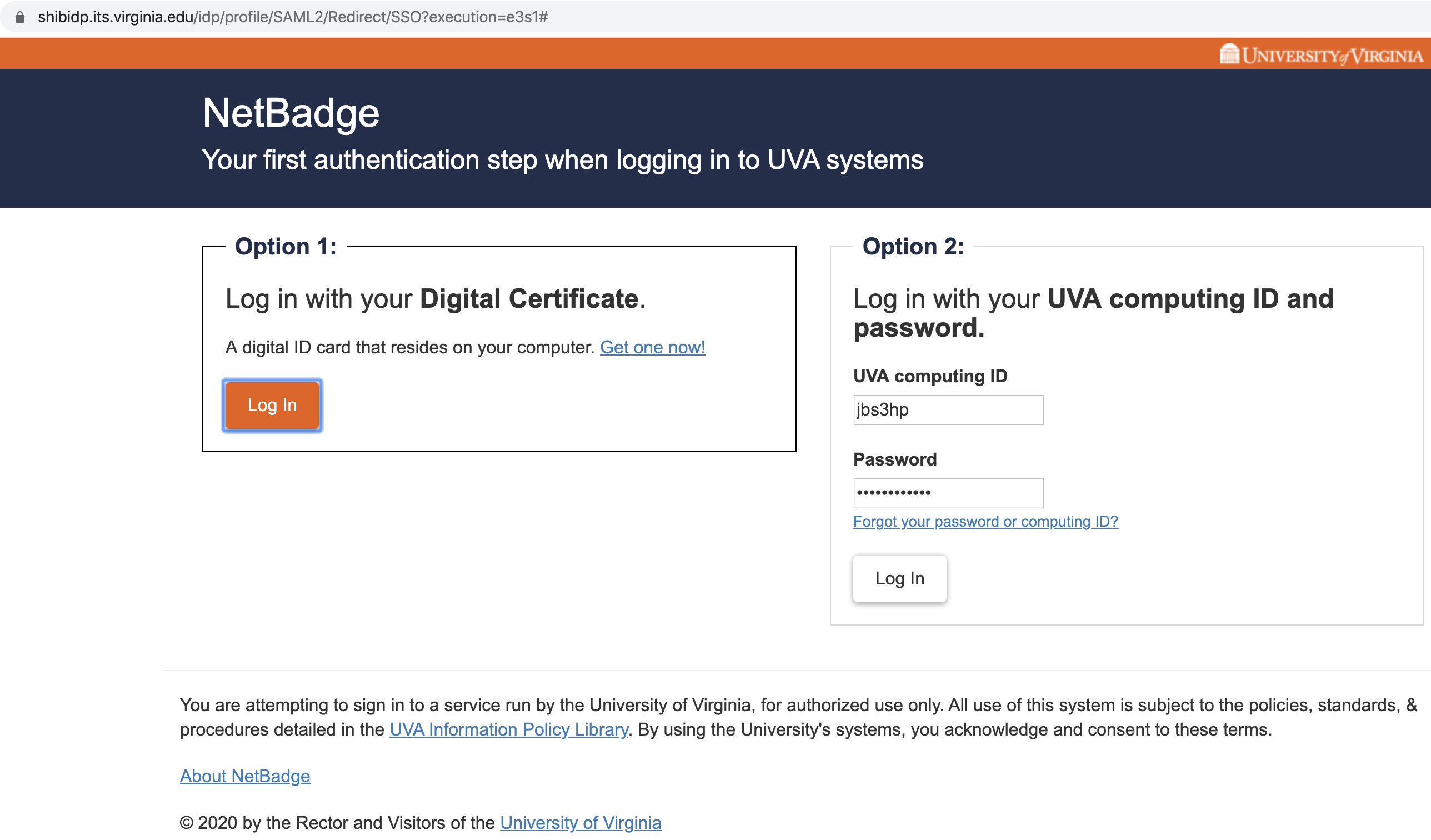Image resolution: width=1431 pixels, height=840 pixels.
Task: Click Forgot your password or computing ID
Action: coord(986,521)
